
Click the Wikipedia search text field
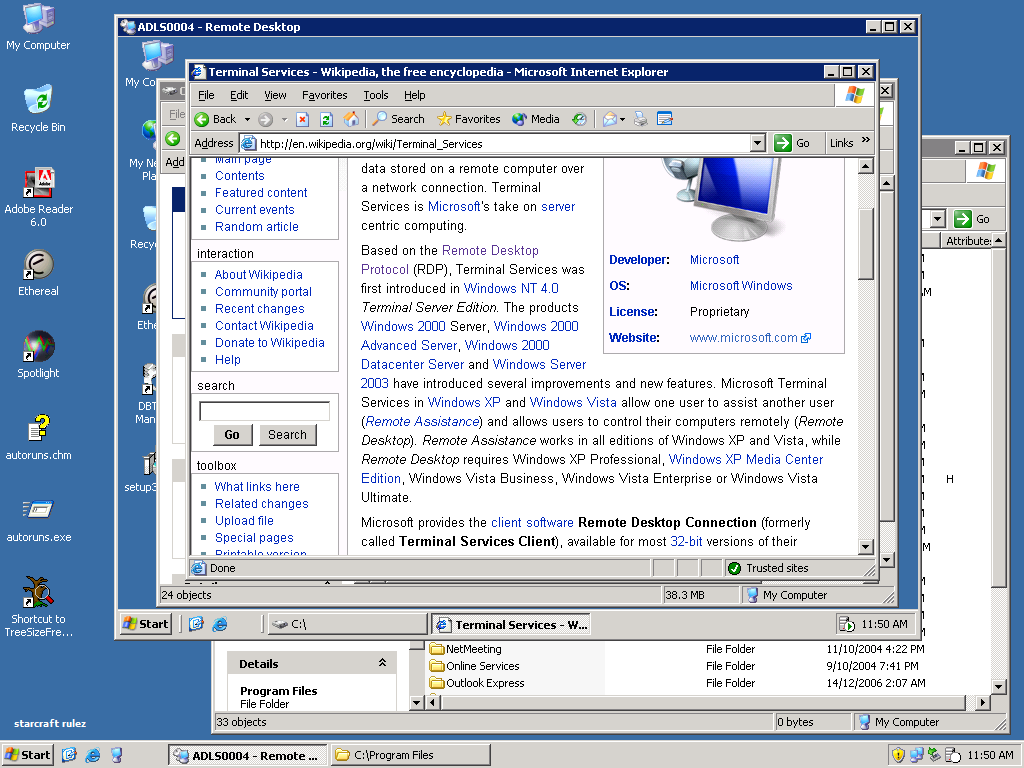pos(264,411)
